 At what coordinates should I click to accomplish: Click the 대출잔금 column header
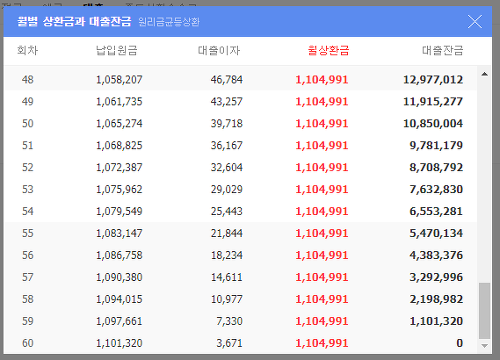[443, 50]
